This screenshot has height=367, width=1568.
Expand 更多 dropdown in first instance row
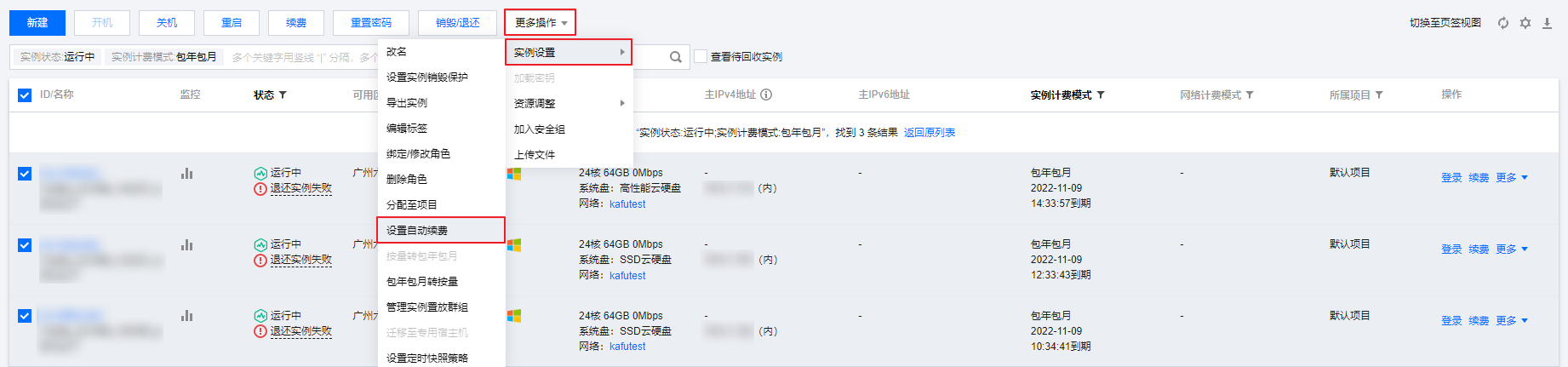tap(1513, 178)
